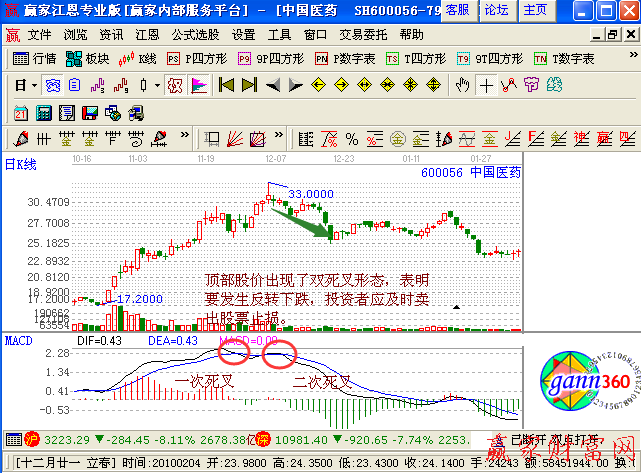
Task: Click the calendar icon showing 21
Action: pos(21,110)
